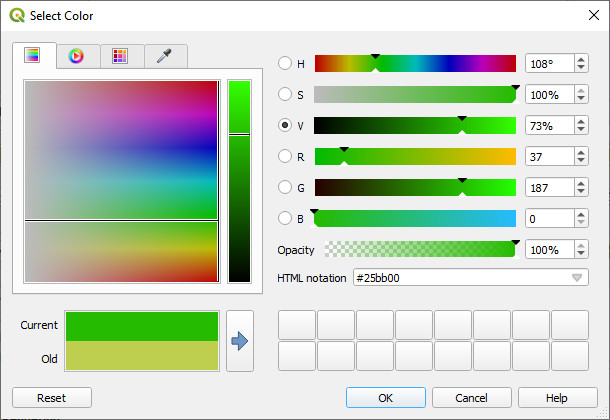Decrease the green value with down arrow

tap(581, 191)
